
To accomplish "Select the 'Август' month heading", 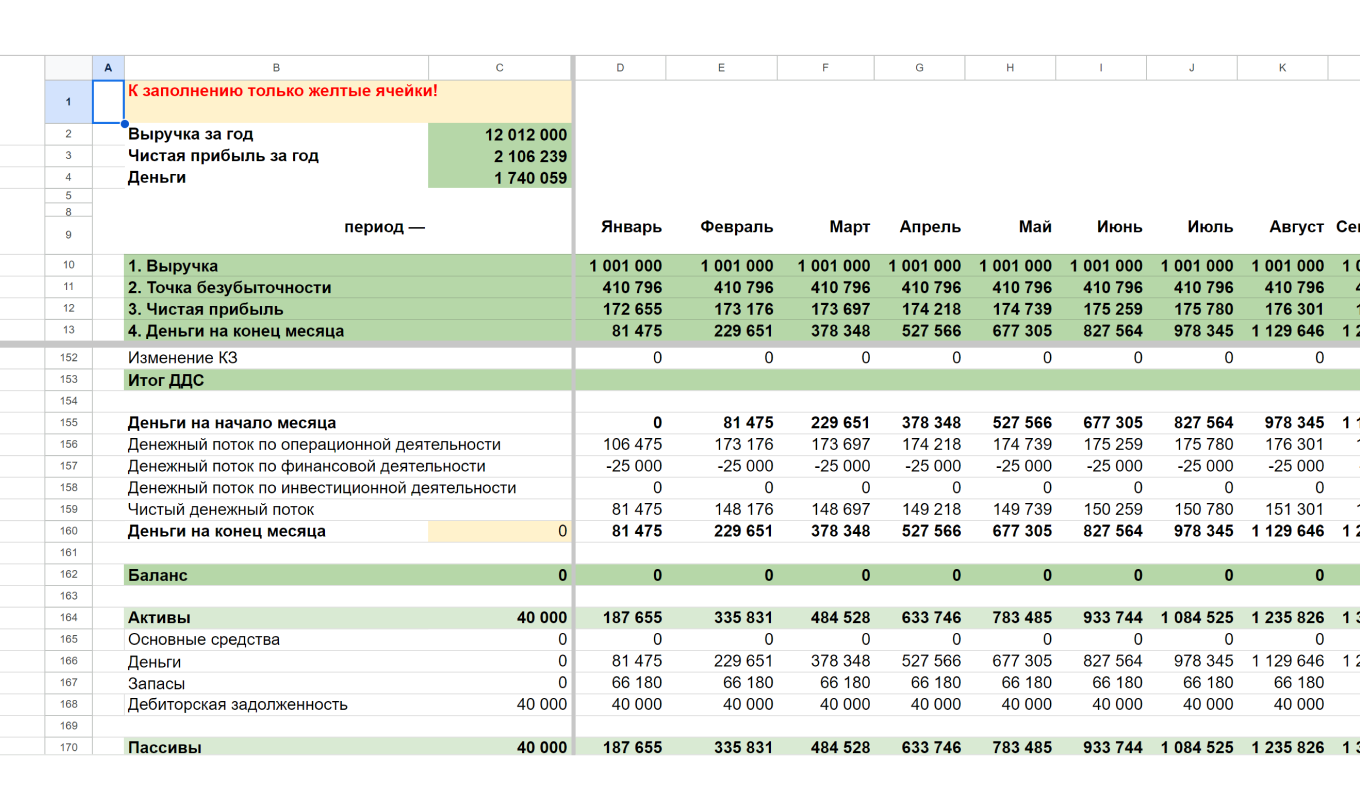I will [1296, 227].
